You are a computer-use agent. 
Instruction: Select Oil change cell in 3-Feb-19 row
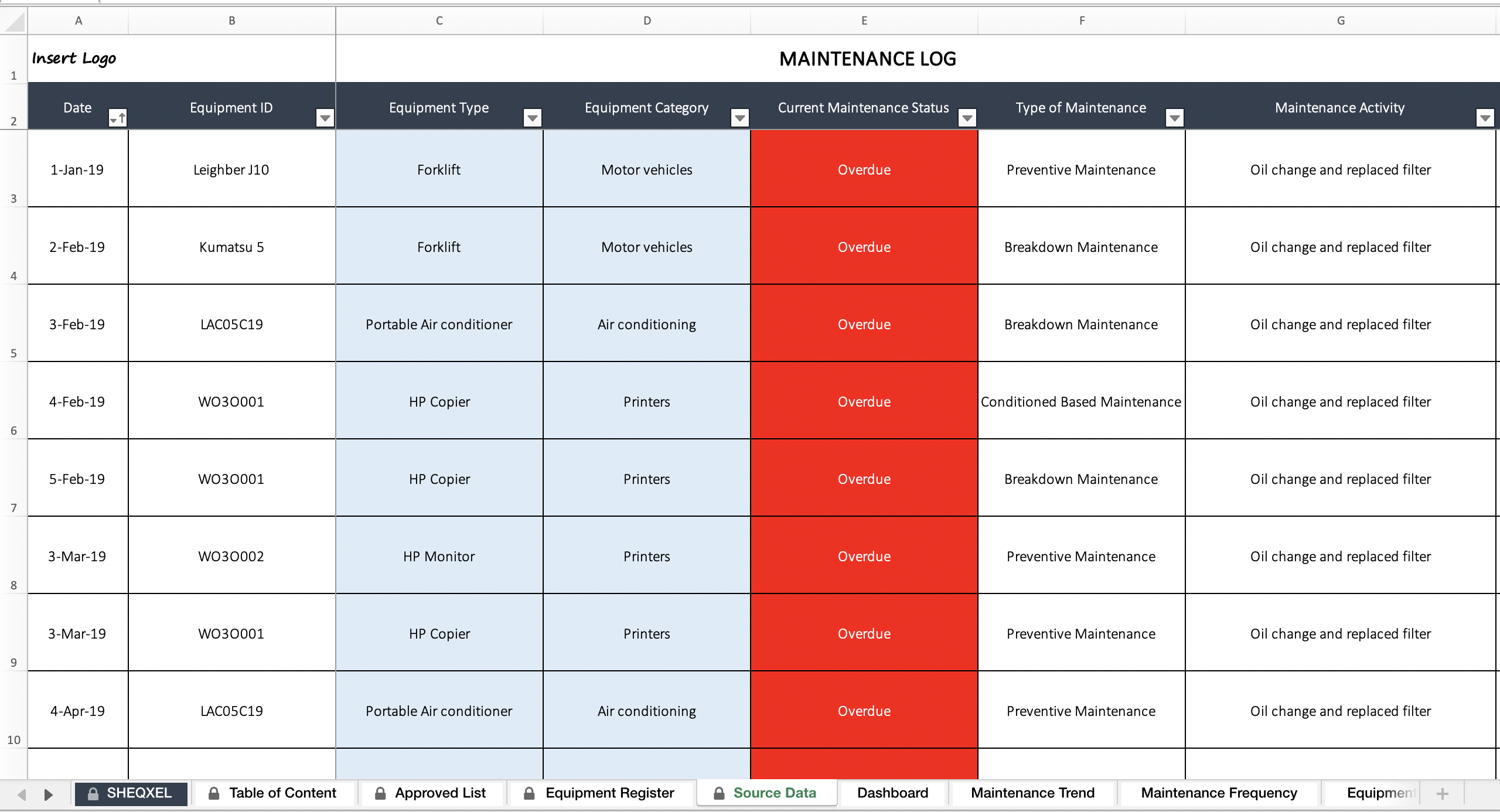[x=1341, y=324]
